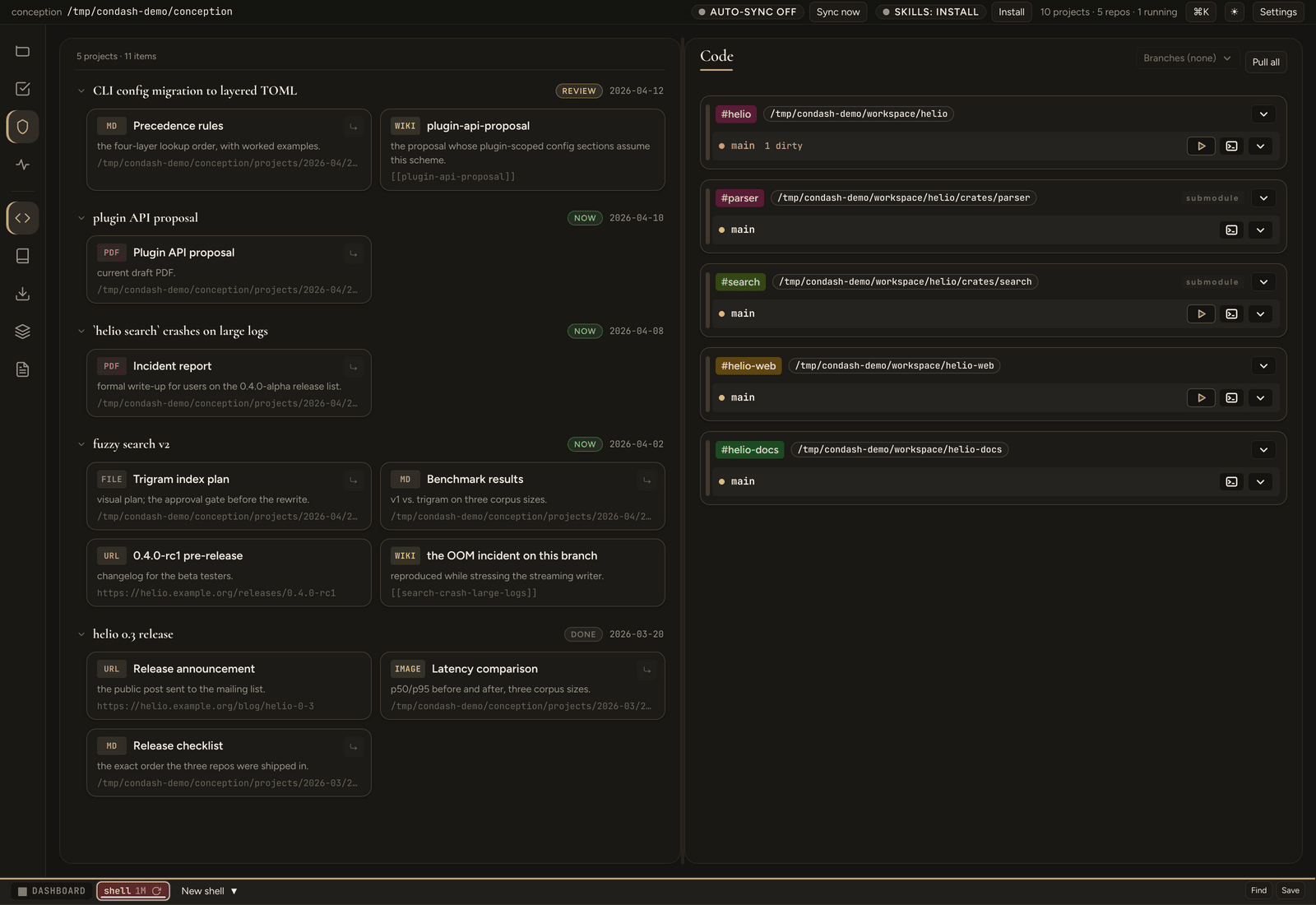
Task: Open the 0.4.0-rc1 pre-release URL card
Action: [x=229, y=573]
